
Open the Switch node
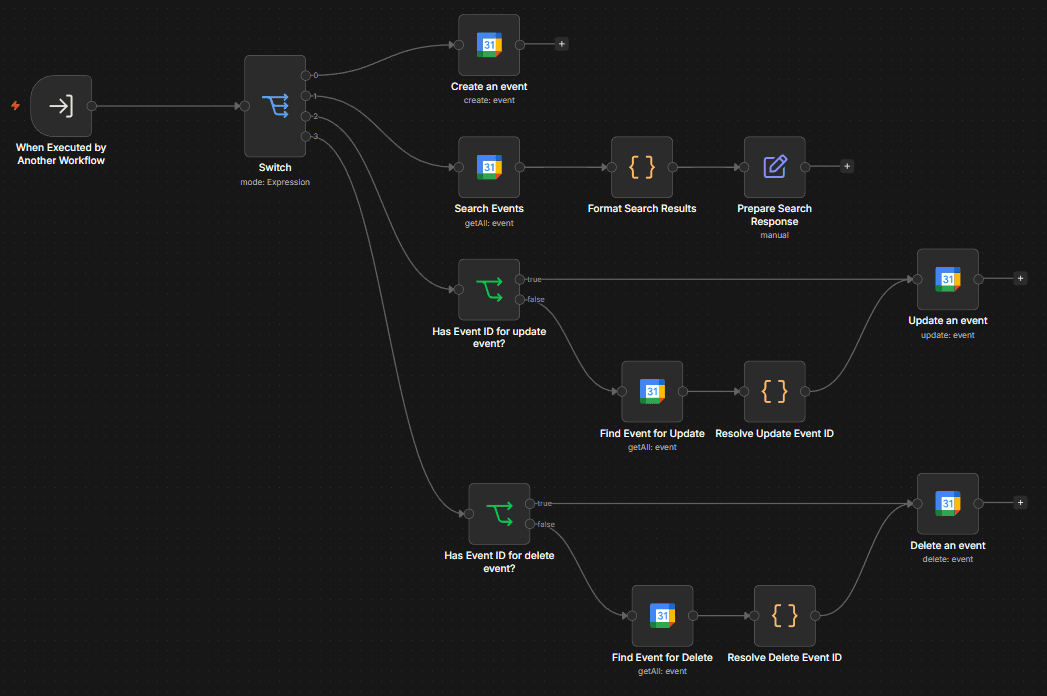click(x=275, y=106)
